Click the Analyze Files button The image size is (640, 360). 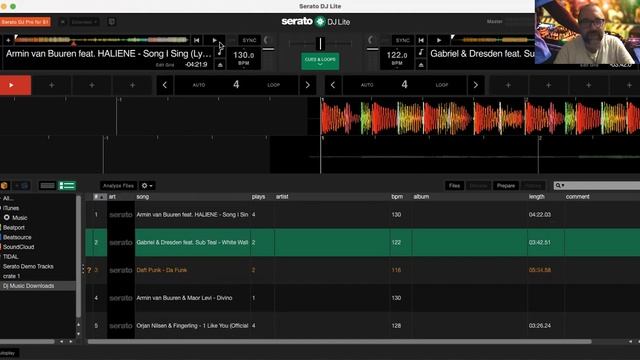pos(118,186)
